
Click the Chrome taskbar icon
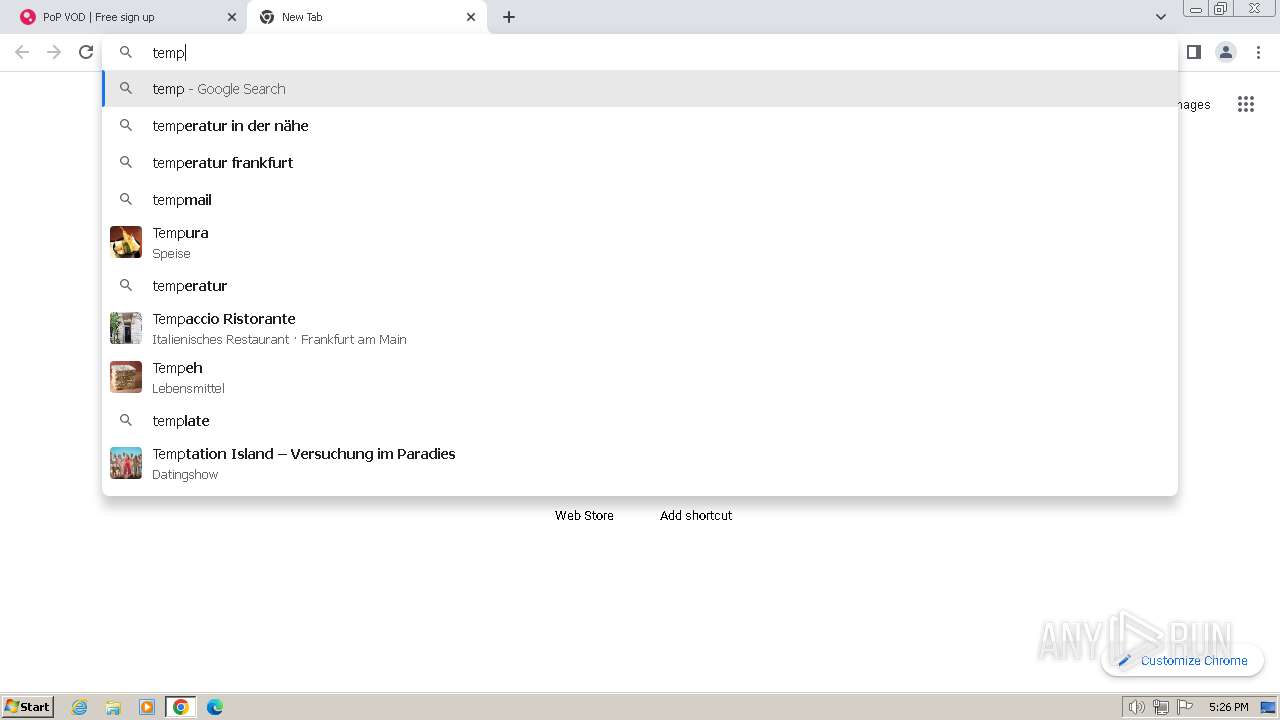181,707
